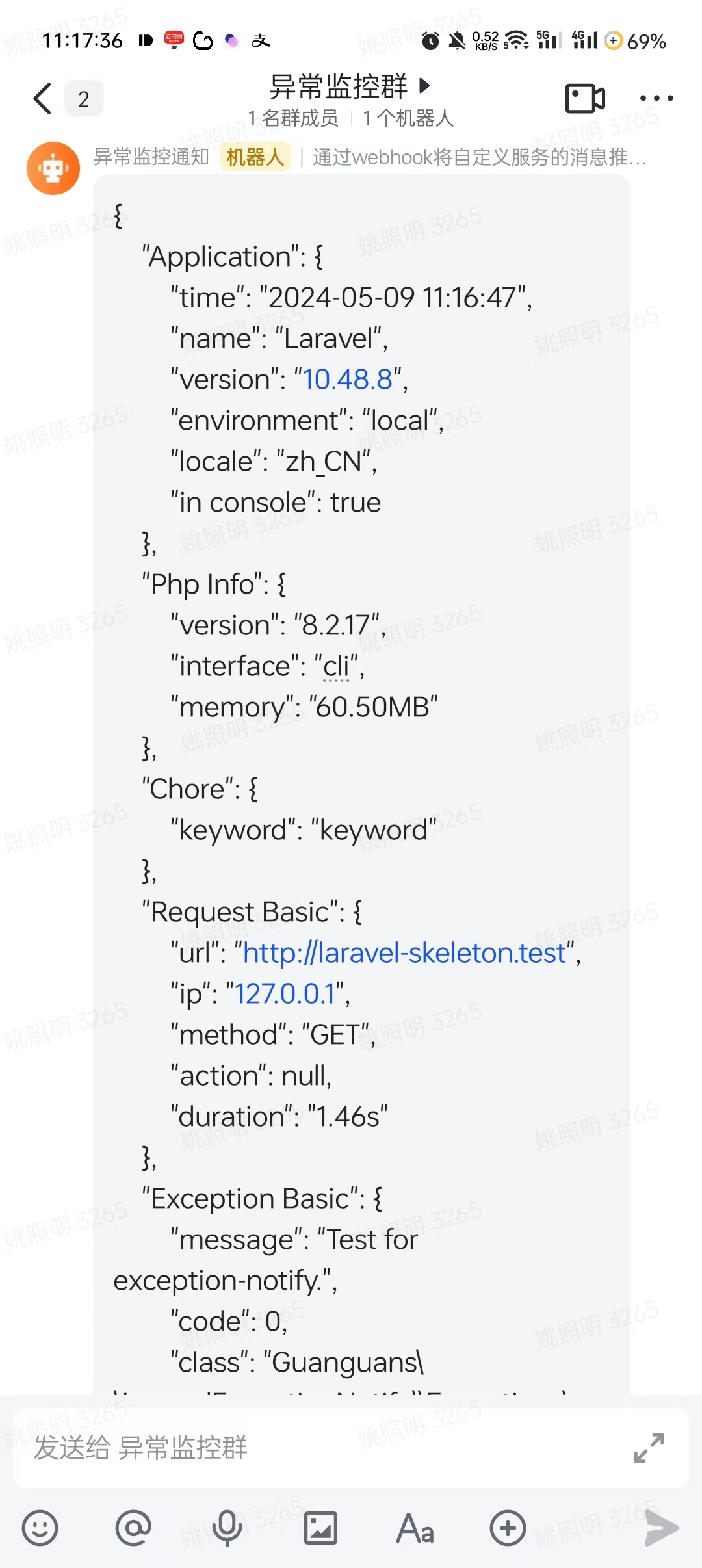Screen dimensions: 702x1568
Task: Tap the unread count badge 2
Action: point(83,99)
